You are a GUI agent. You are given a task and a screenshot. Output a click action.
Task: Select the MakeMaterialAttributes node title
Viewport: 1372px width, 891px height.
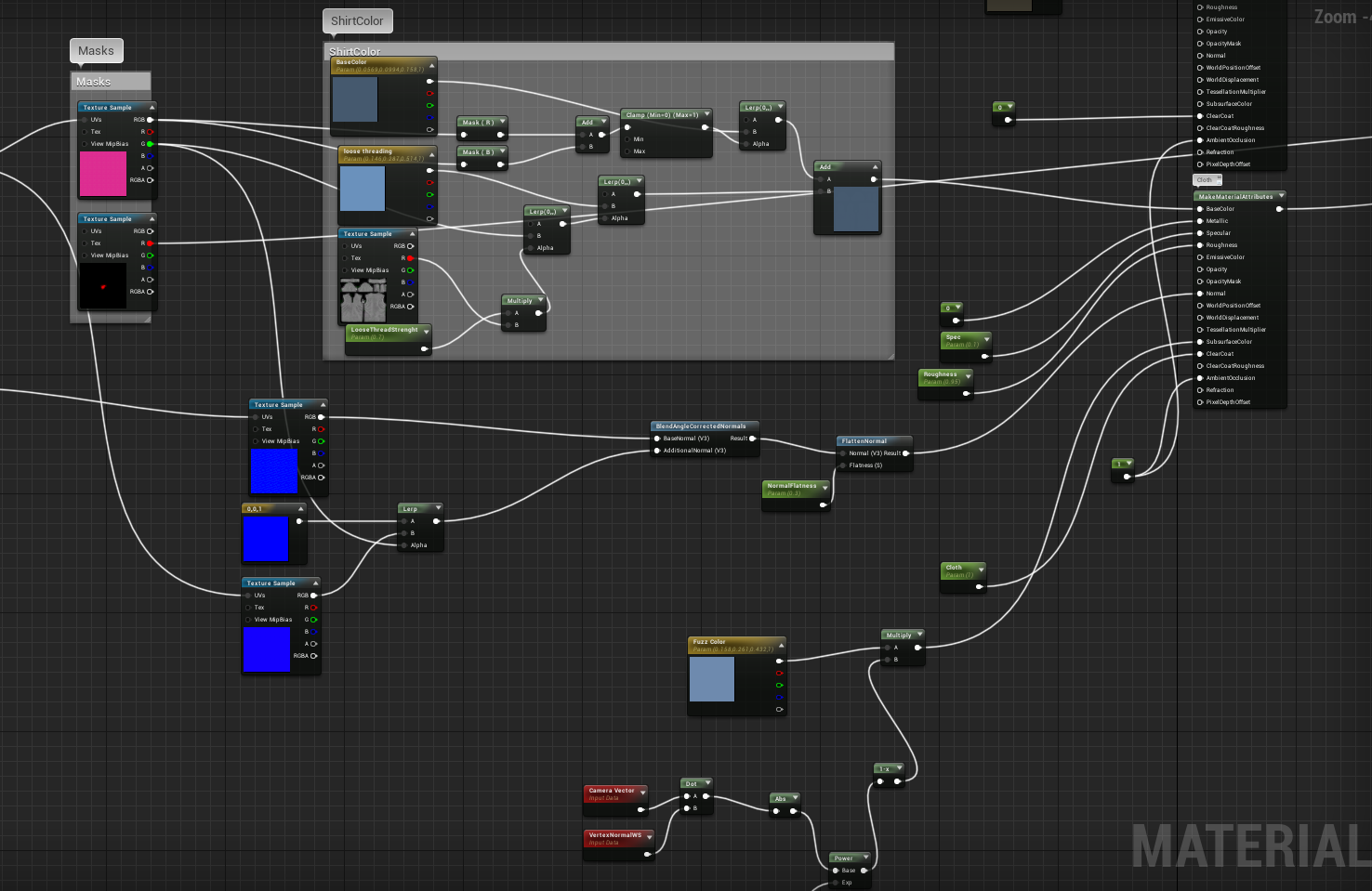(1235, 197)
